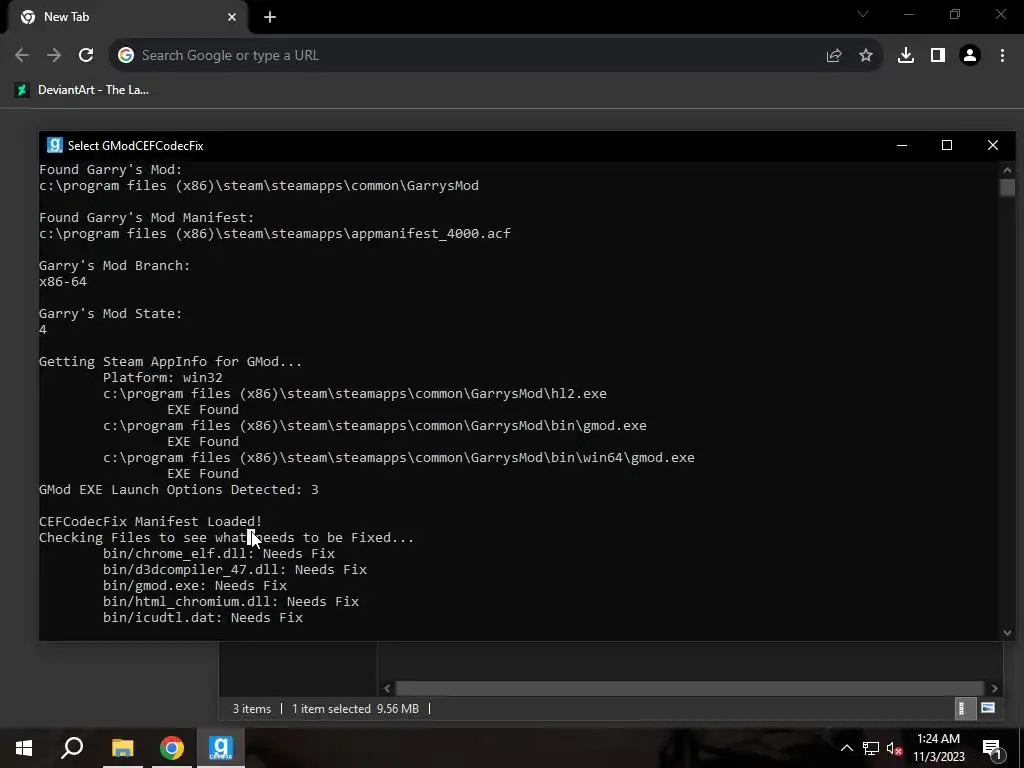Open the Chrome profile avatar menu
The image size is (1024, 768).
[x=970, y=56]
